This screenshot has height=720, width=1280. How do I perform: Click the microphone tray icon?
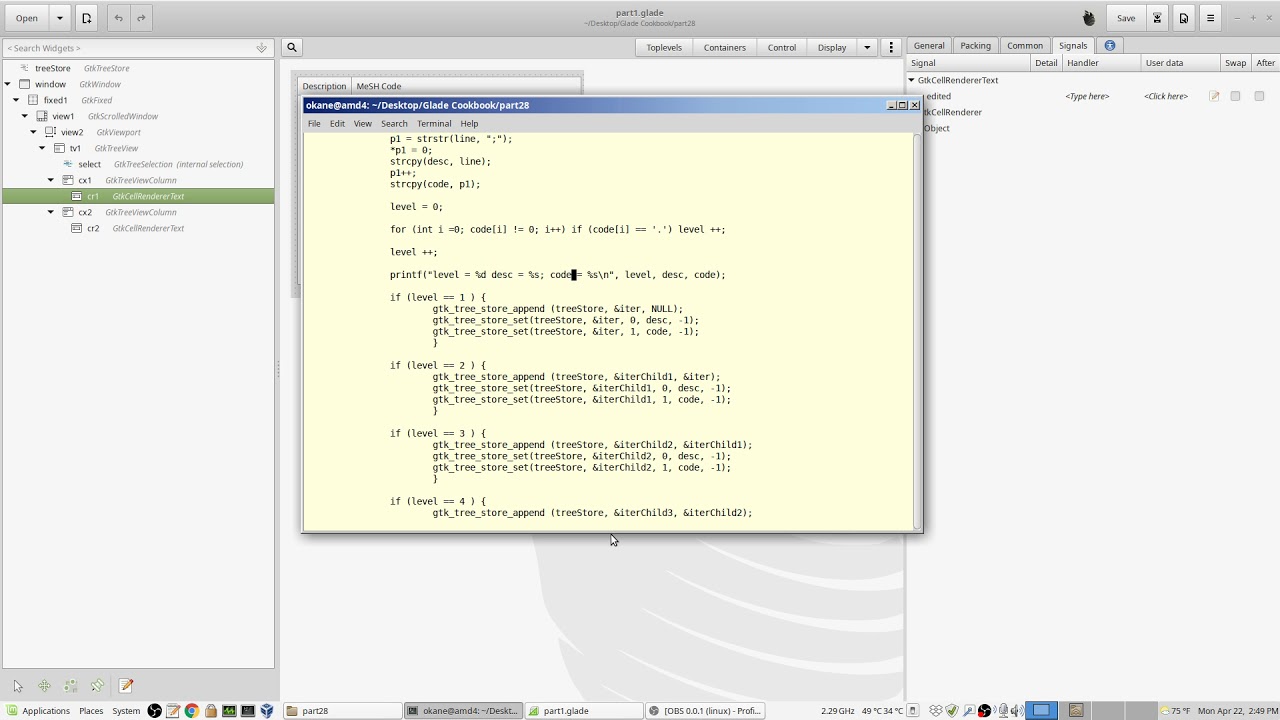pos(1003,711)
